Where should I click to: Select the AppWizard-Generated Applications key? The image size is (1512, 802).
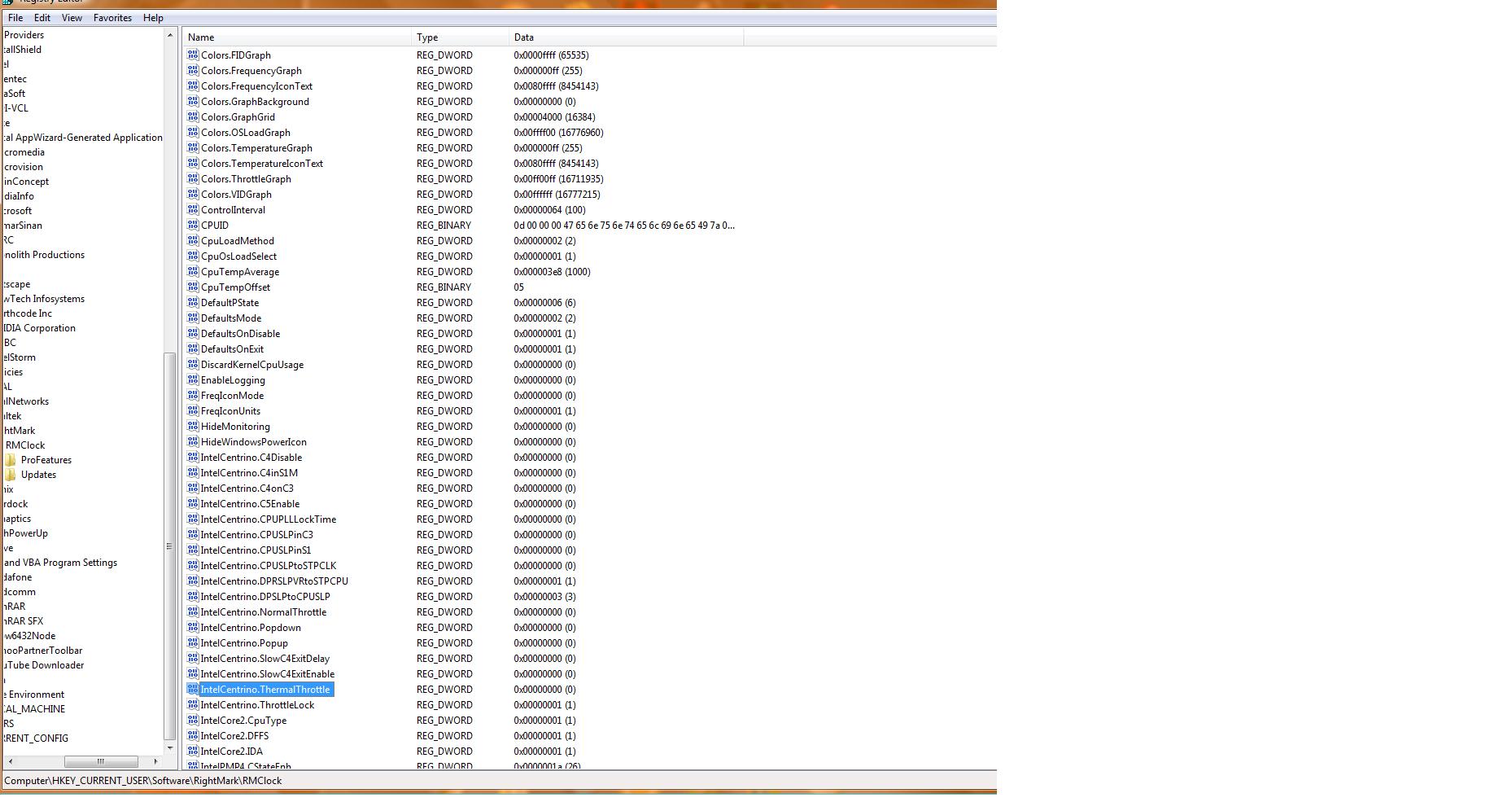(83, 138)
